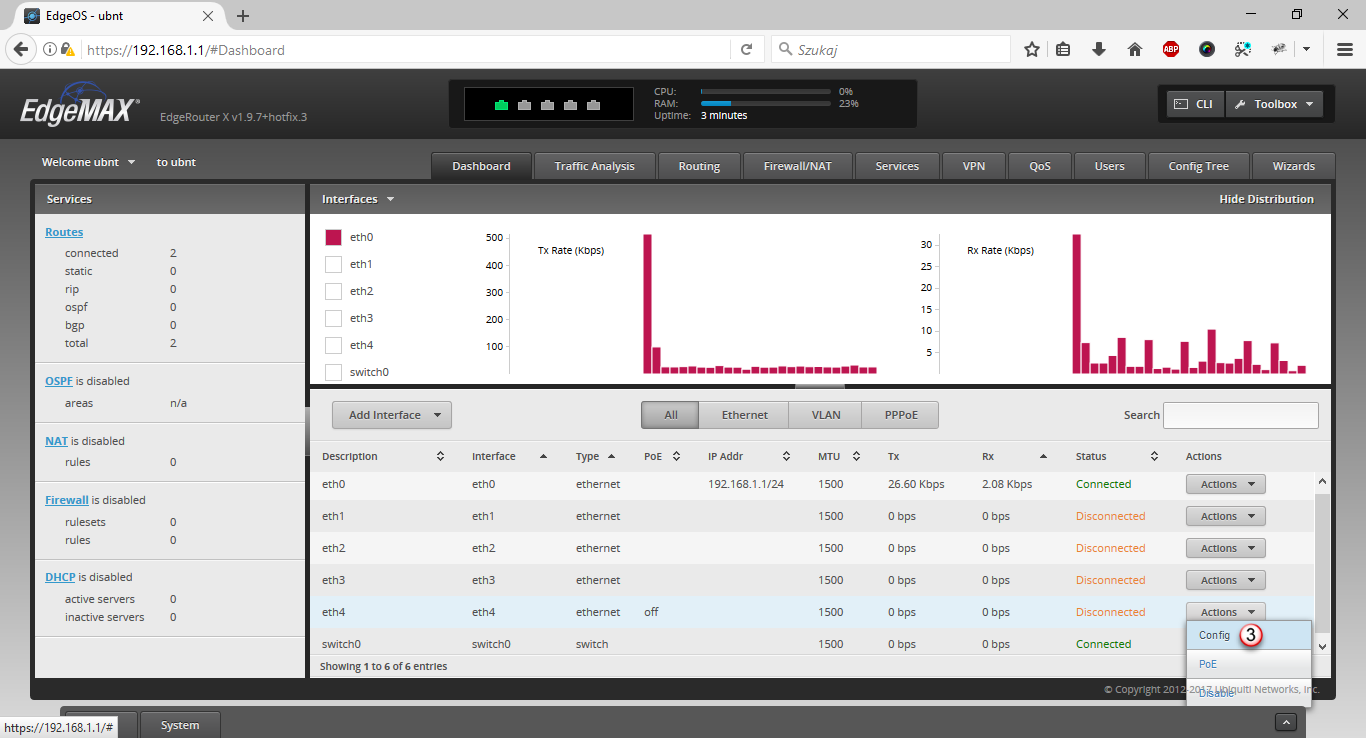Open the System tab at bottom

click(180, 725)
